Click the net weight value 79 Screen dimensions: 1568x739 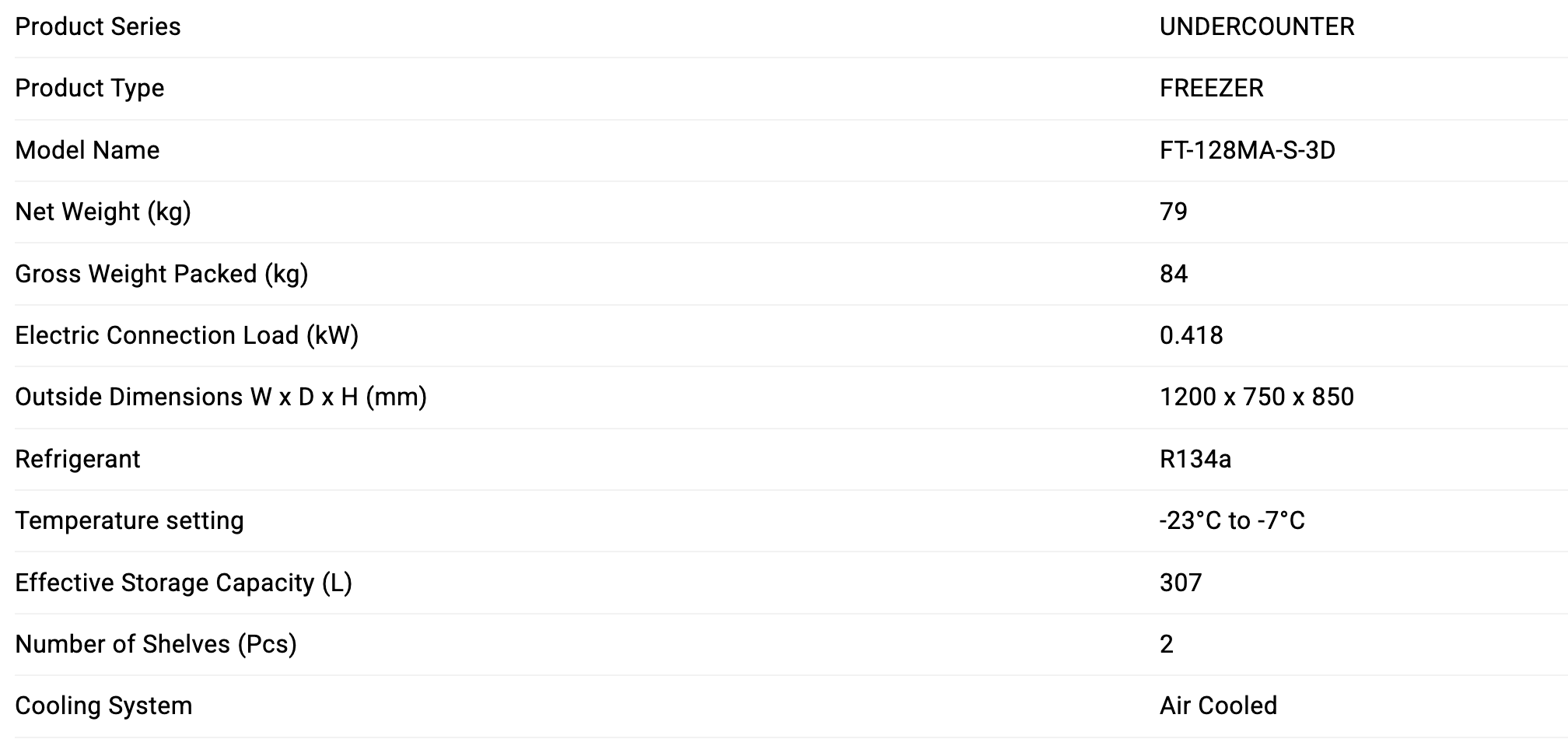click(x=1173, y=212)
